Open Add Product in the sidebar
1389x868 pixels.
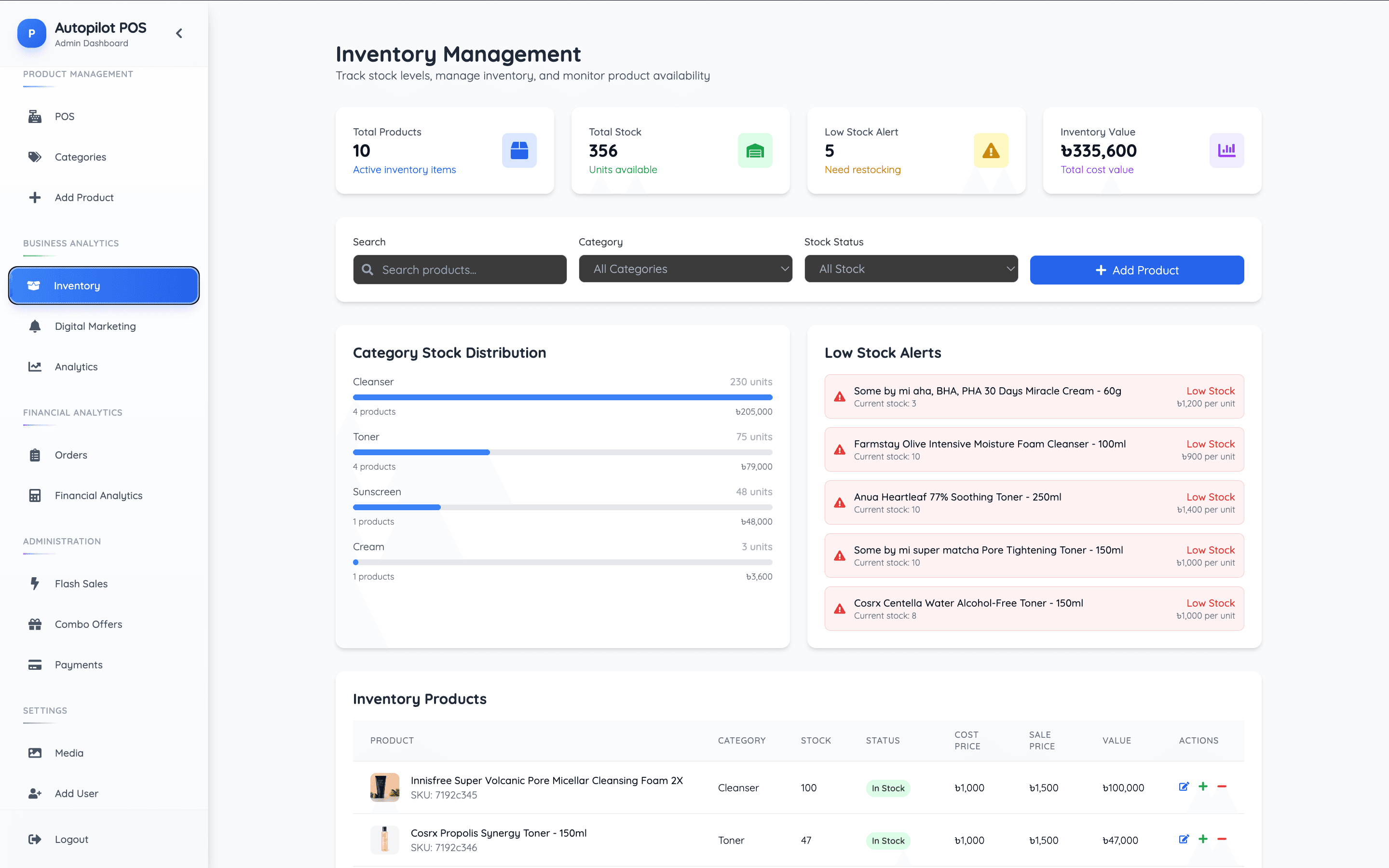pyautogui.click(x=104, y=198)
